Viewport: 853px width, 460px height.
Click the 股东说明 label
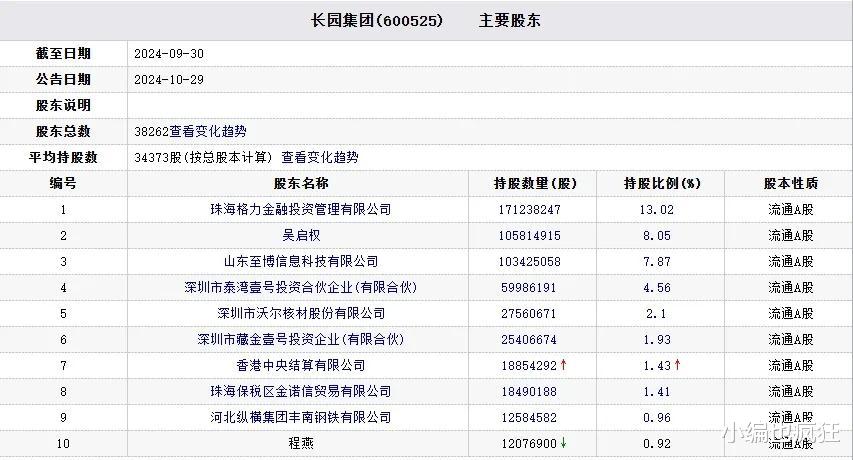pos(63,105)
